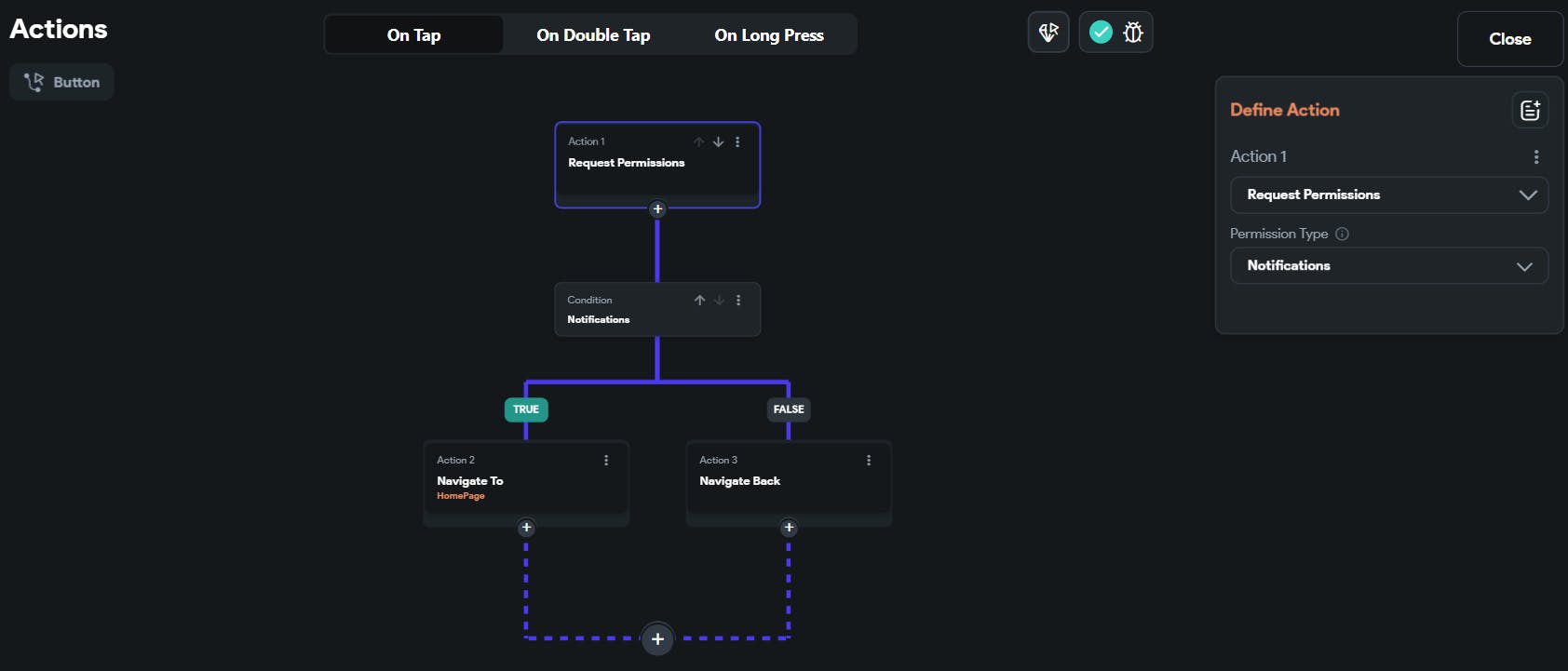1568x671 pixels.
Task: Click the info icon next to Permission Type
Action: [1342, 234]
